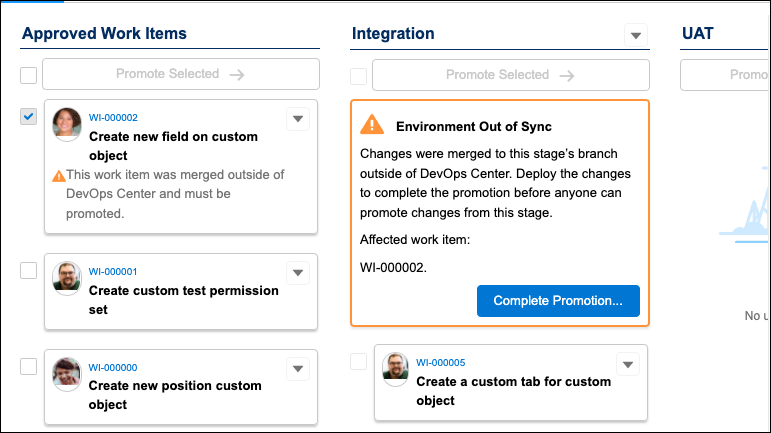Select the Integration column checkbox above the warning

(359, 77)
